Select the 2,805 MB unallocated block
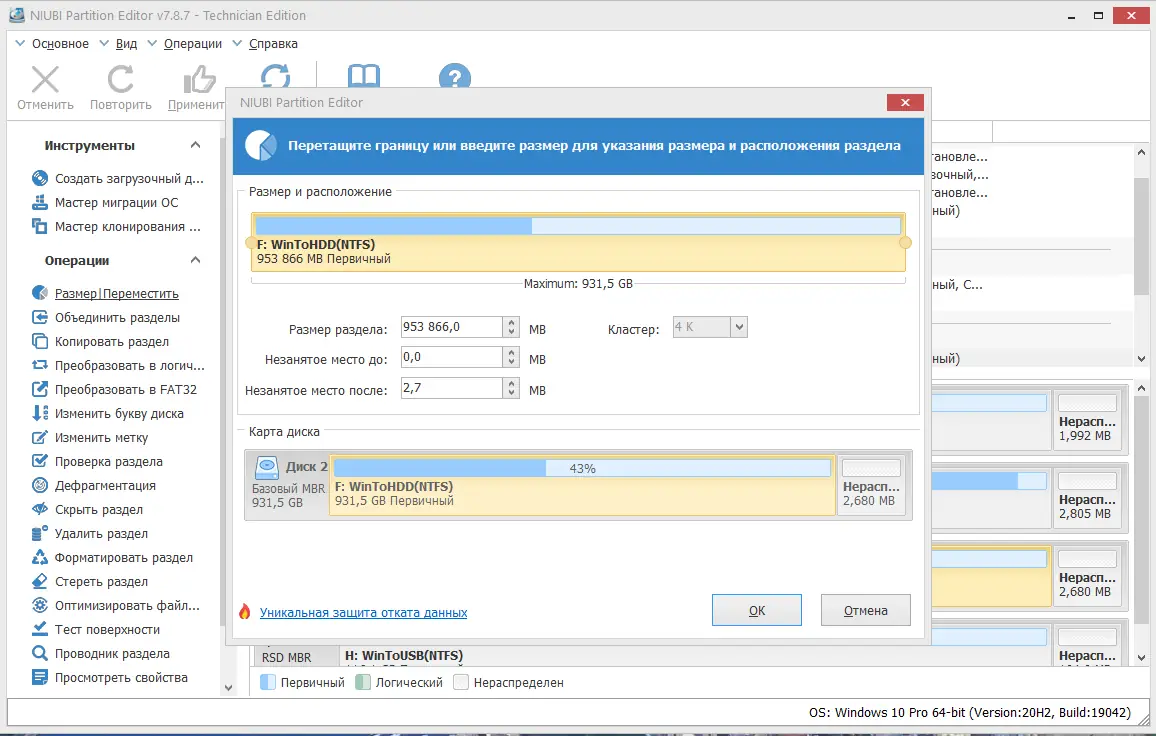The width and height of the screenshot is (1156, 736). pyautogui.click(x=1087, y=498)
